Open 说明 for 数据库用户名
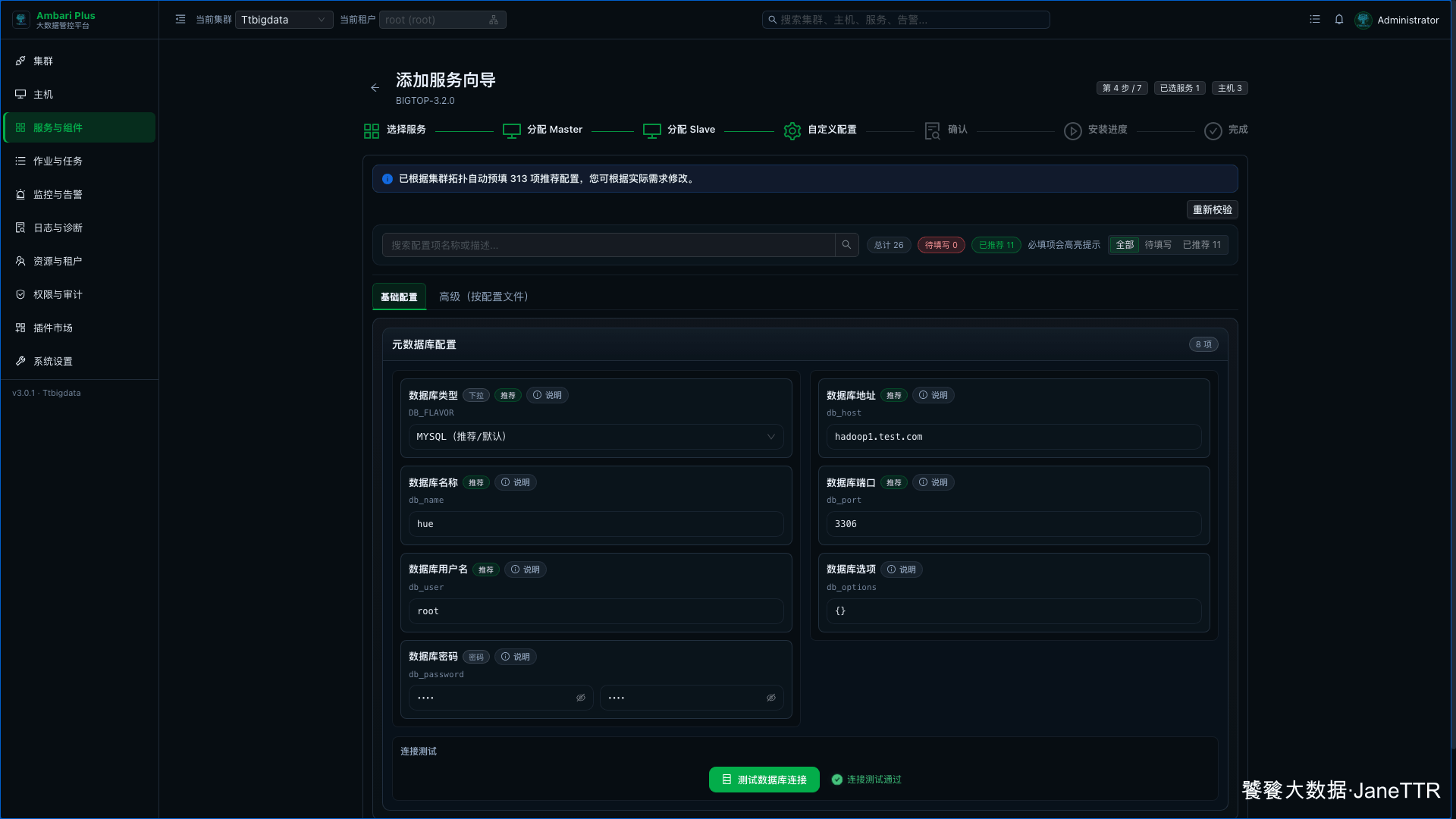 click(x=526, y=570)
